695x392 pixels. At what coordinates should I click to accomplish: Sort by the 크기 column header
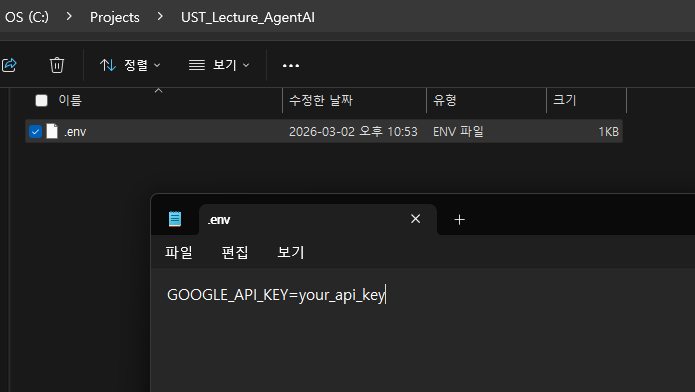tap(564, 100)
